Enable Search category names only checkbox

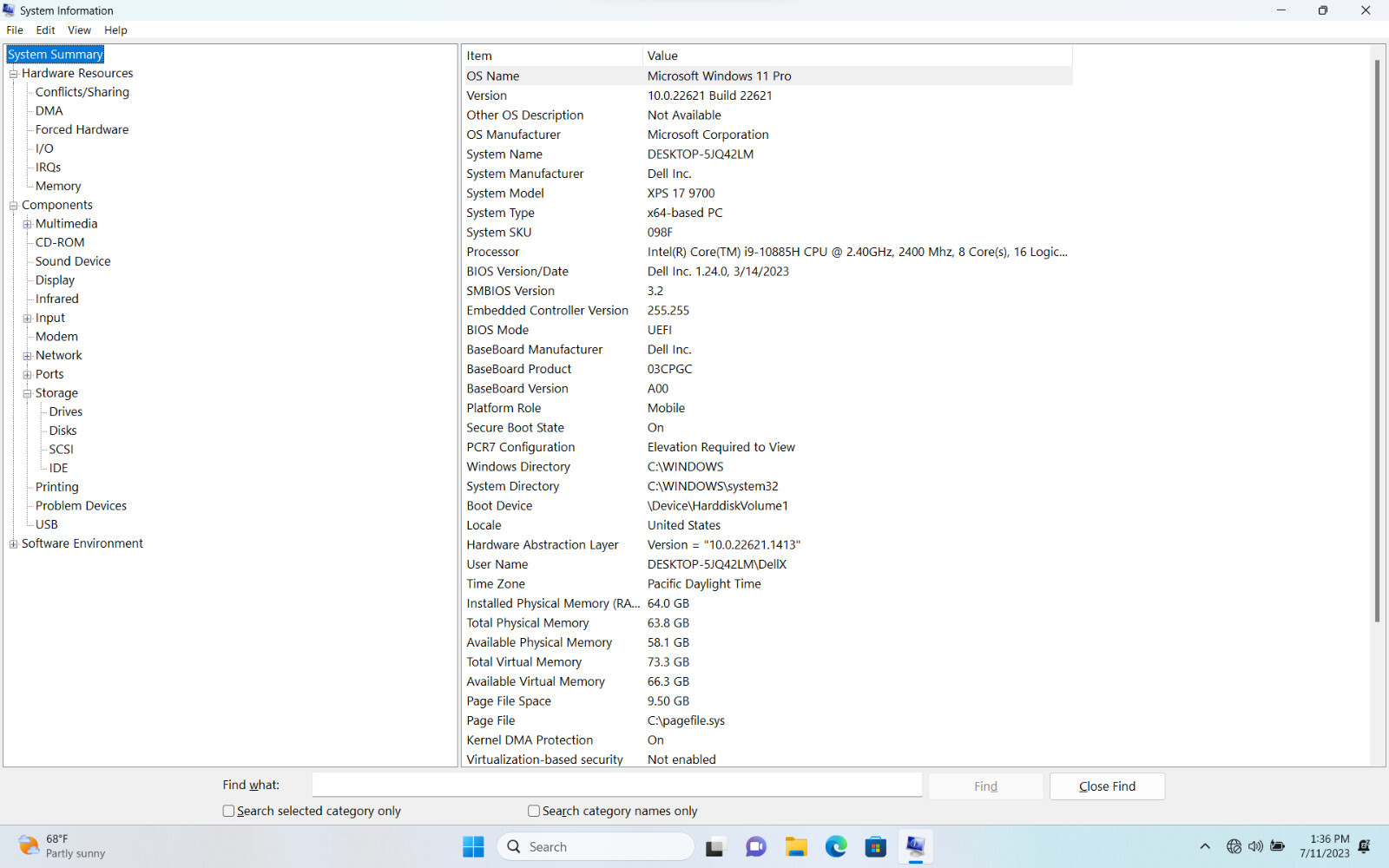[534, 811]
